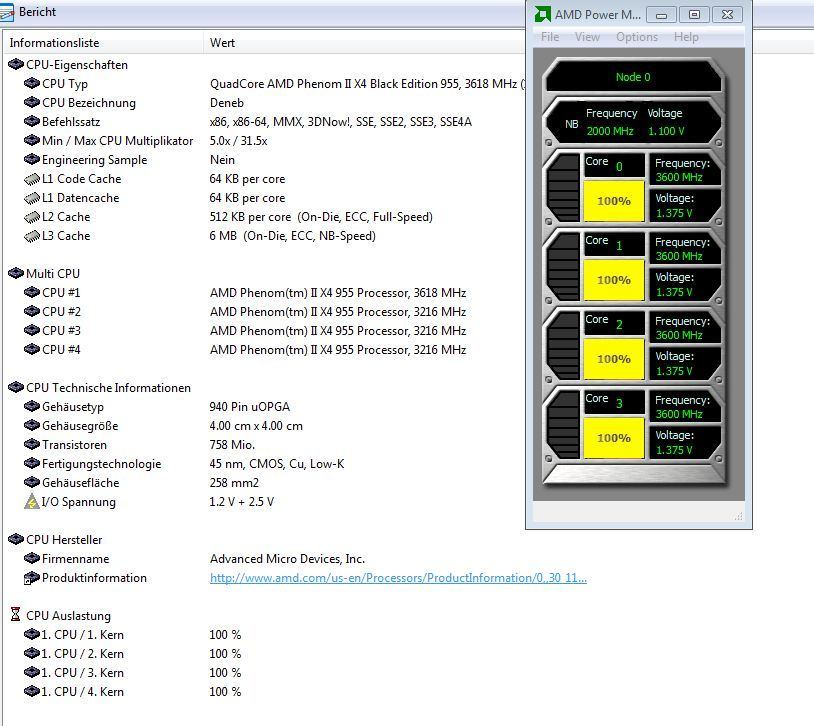This screenshot has height=726, width=814.
Task: Click the memory icon beside L1 Datencache
Action: point(32,198)
